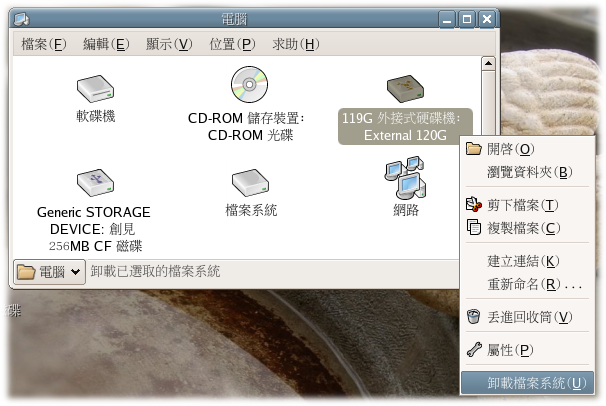Choose 重新命名(R)... in the context menu
This screenshot has width=606, height=406.
(527, 284)
